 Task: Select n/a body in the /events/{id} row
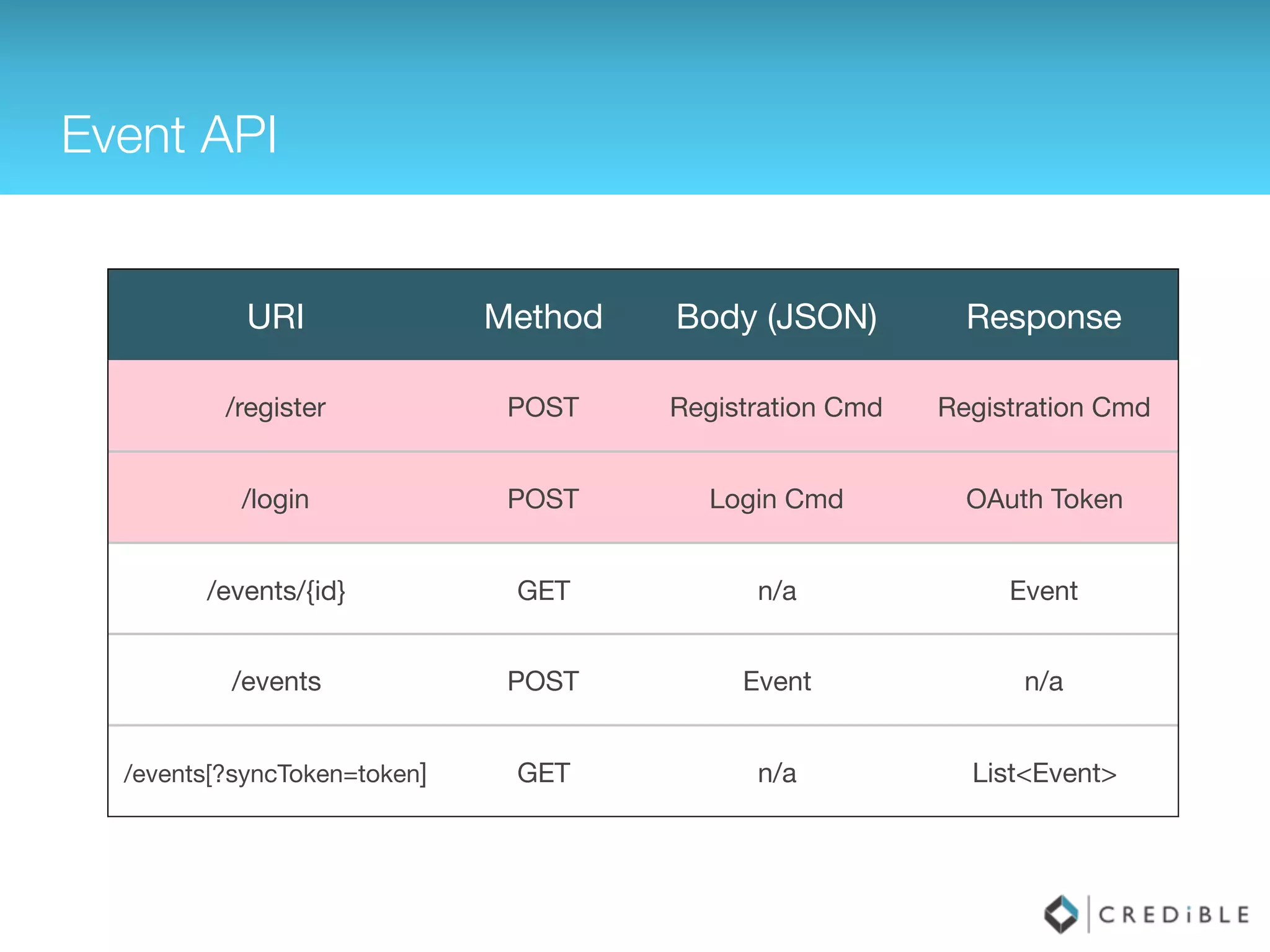(x=777, y=591)
